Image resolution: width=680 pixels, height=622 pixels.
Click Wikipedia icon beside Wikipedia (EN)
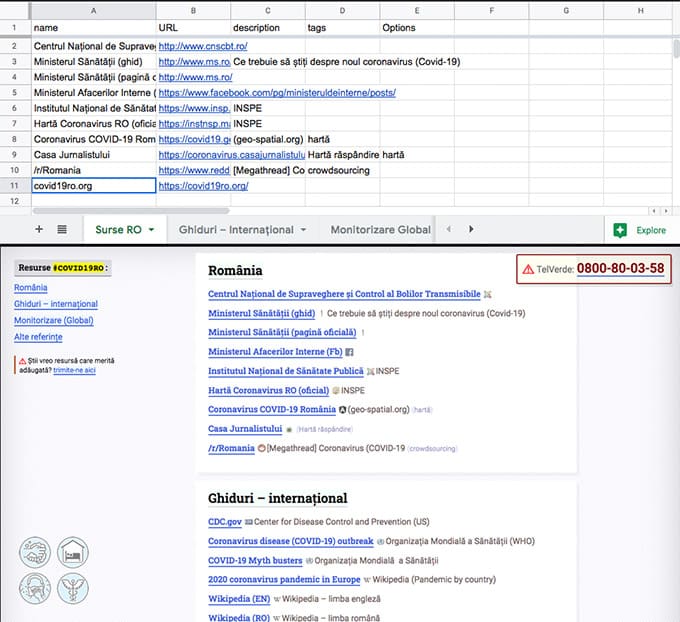click(277, 599)
